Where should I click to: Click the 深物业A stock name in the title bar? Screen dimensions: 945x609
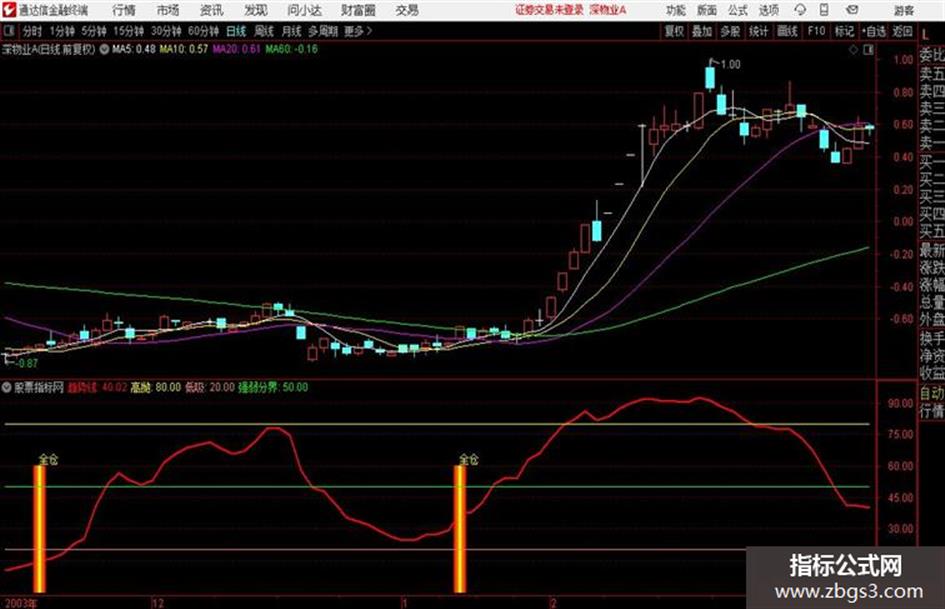tap(608, 10)
